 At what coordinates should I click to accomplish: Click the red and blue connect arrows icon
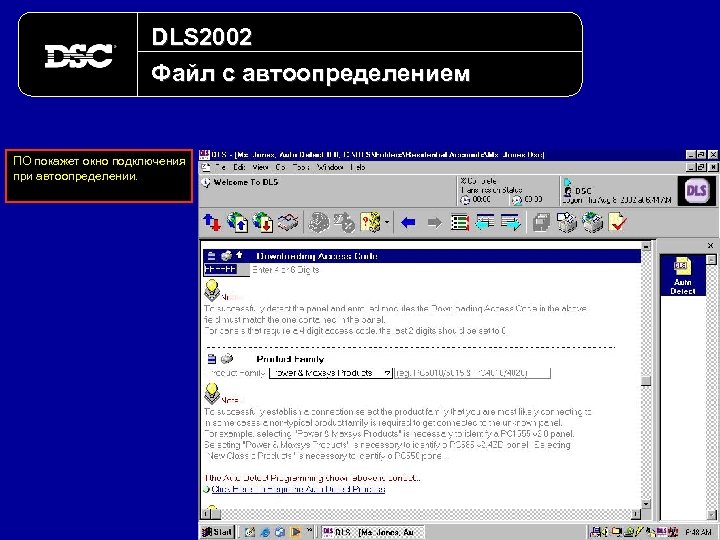(x=212, y=222)
